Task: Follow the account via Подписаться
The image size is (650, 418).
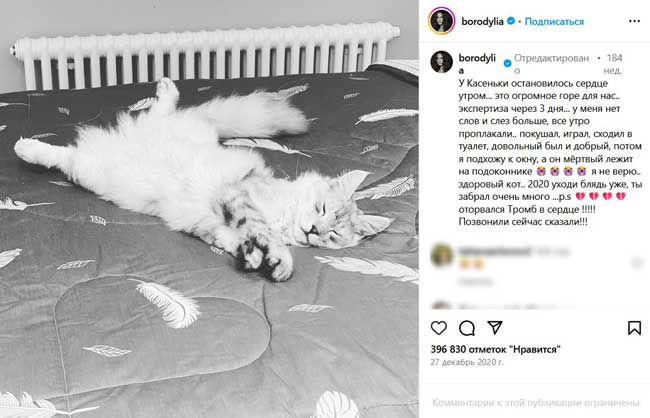Action: (554, 22)
